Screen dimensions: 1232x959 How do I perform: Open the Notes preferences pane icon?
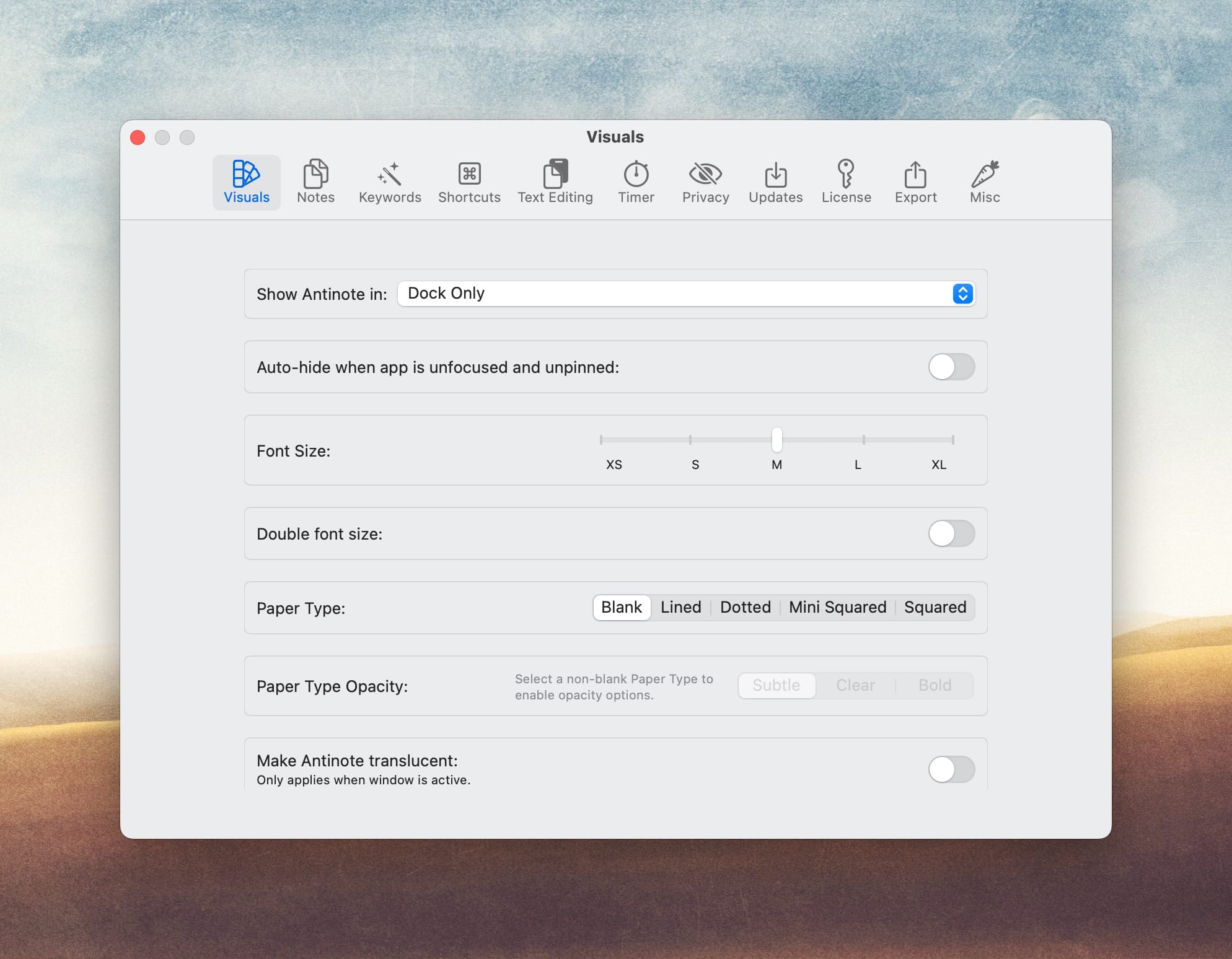[315, 182]
